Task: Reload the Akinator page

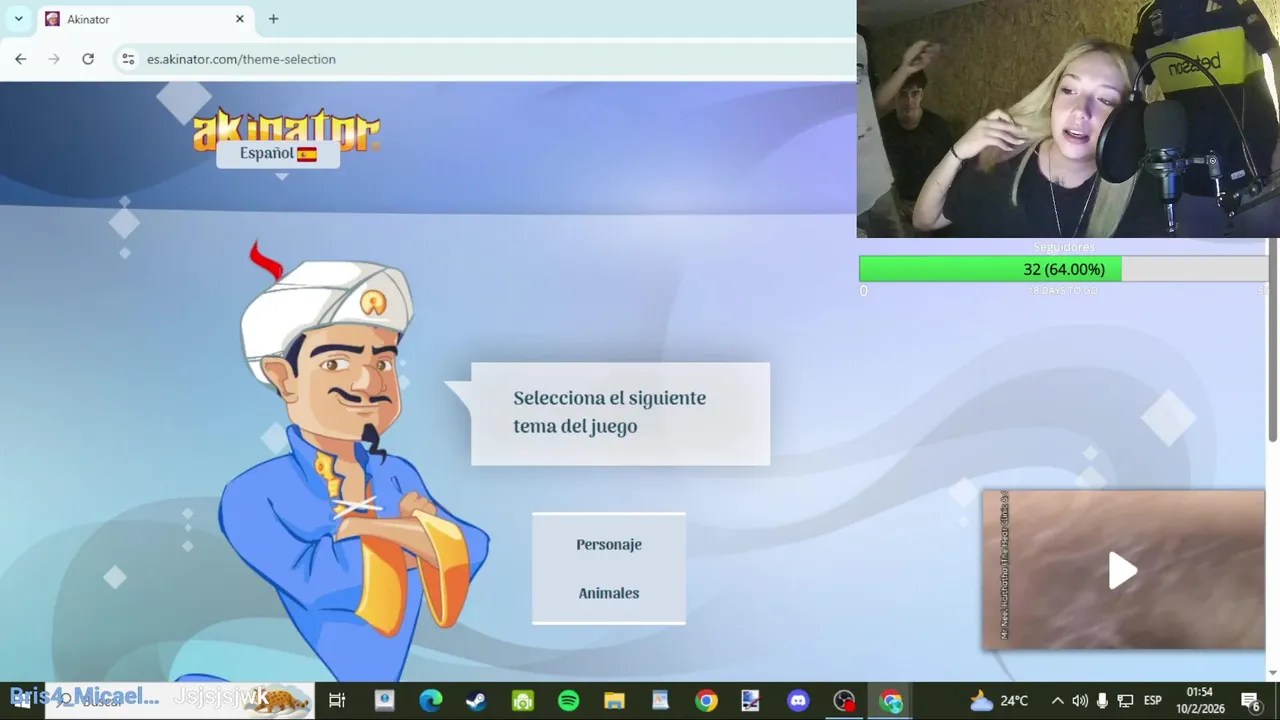Action: [x=88, y=59]
